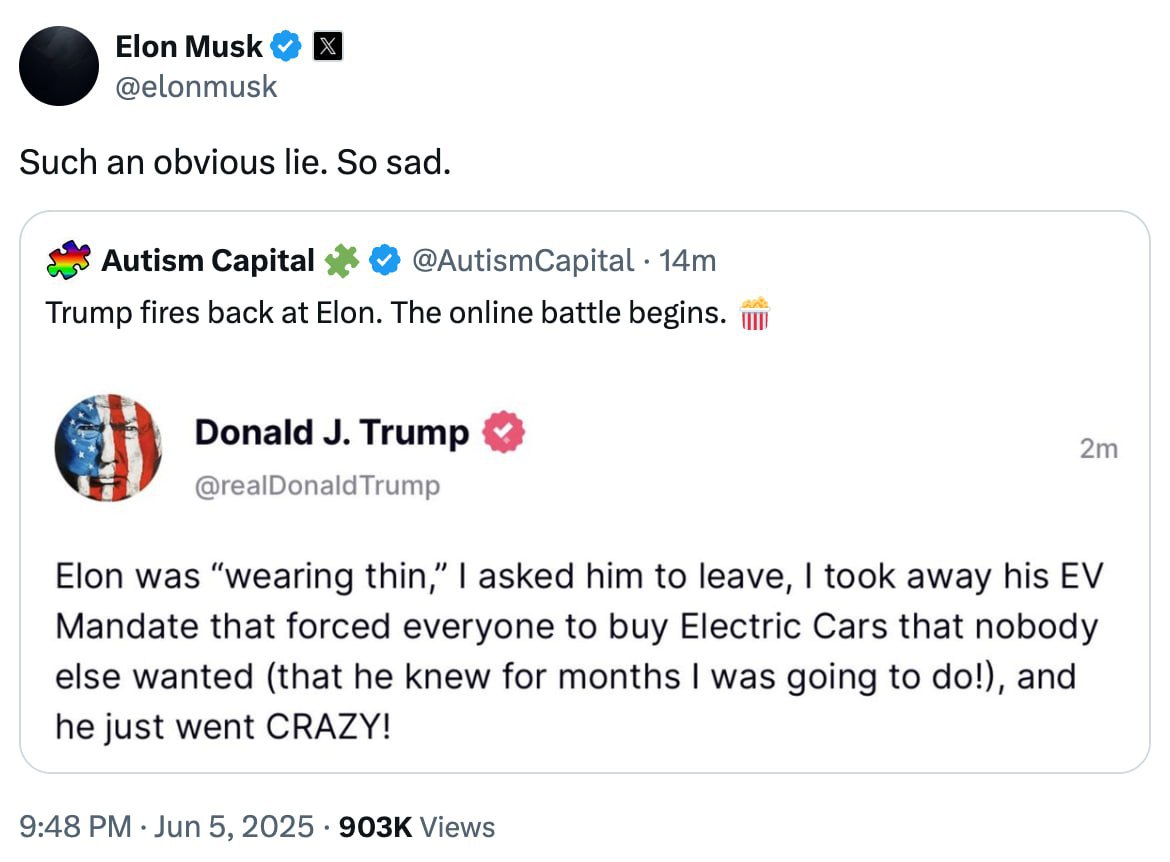Click Autism Capital's blue verified checkmark
Viewport: 1170px width, 862px height.
[384, 261]
